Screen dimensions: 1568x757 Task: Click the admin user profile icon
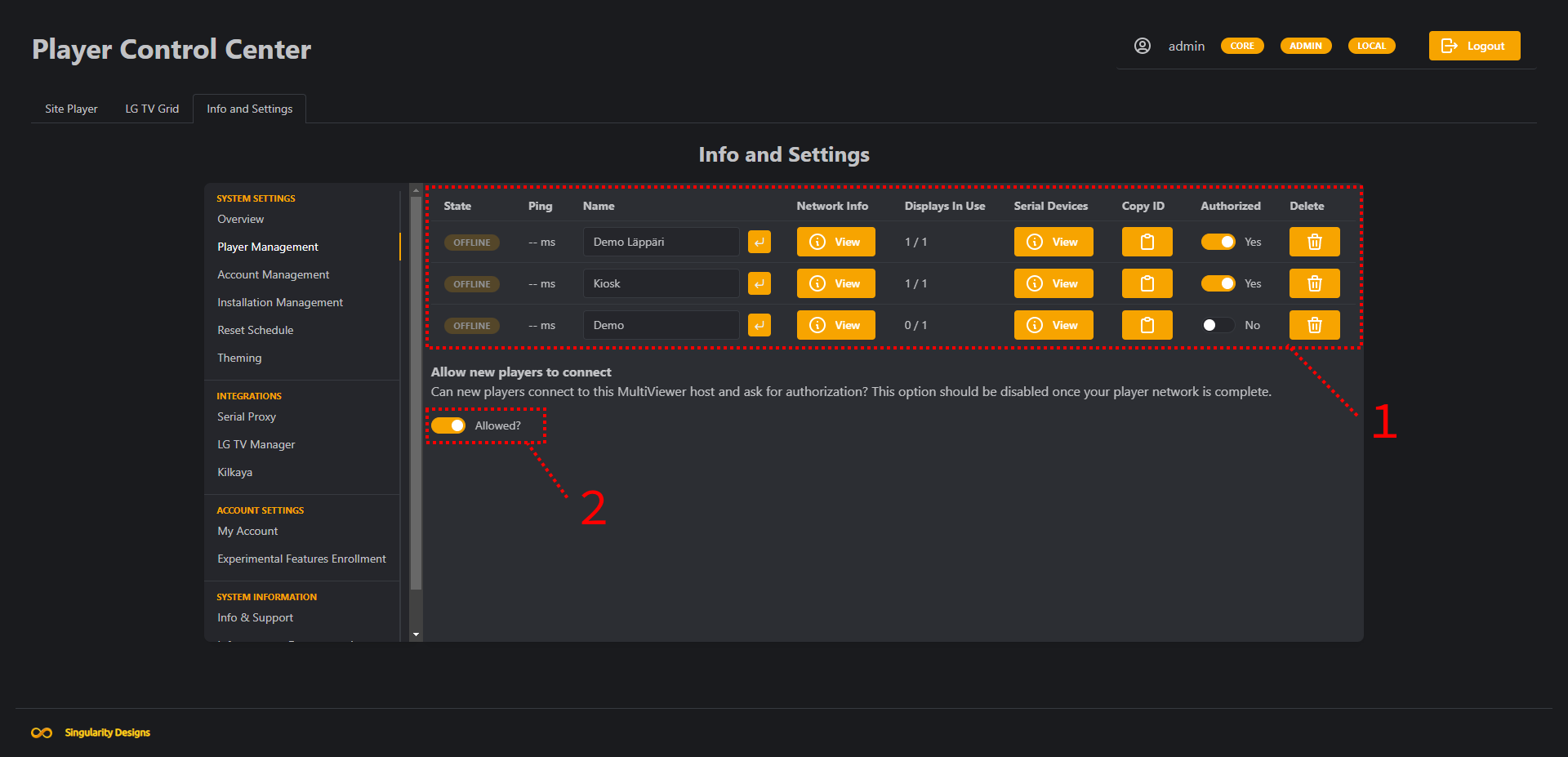[1143, 46]
